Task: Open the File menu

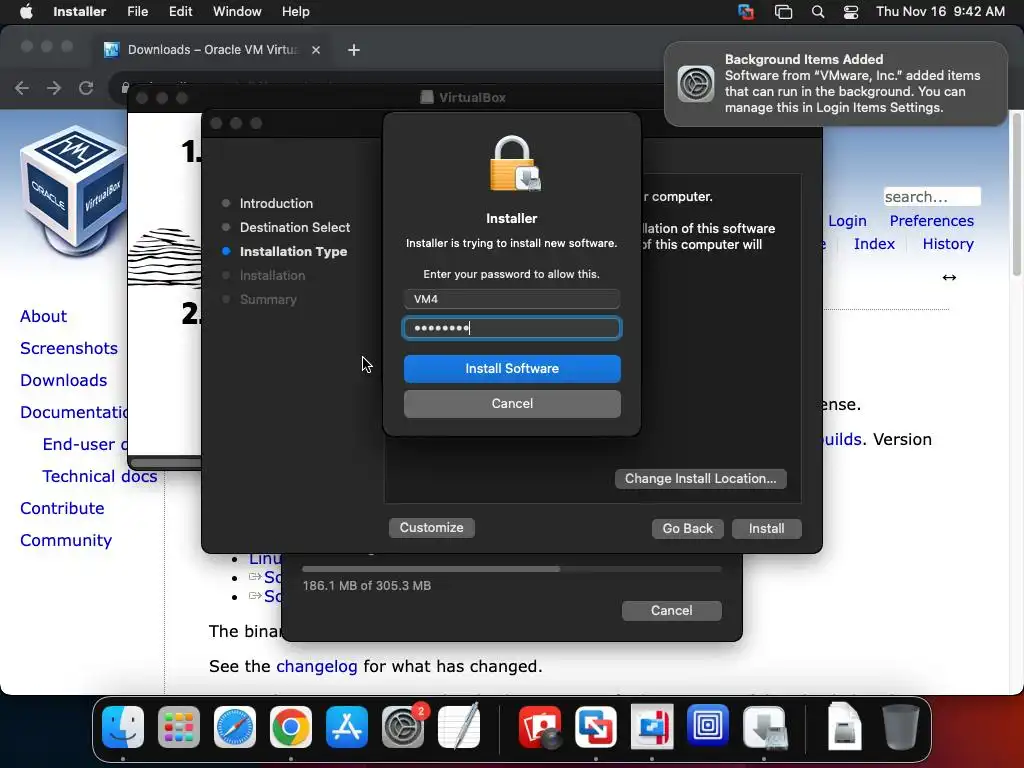Action: point(137,12)
